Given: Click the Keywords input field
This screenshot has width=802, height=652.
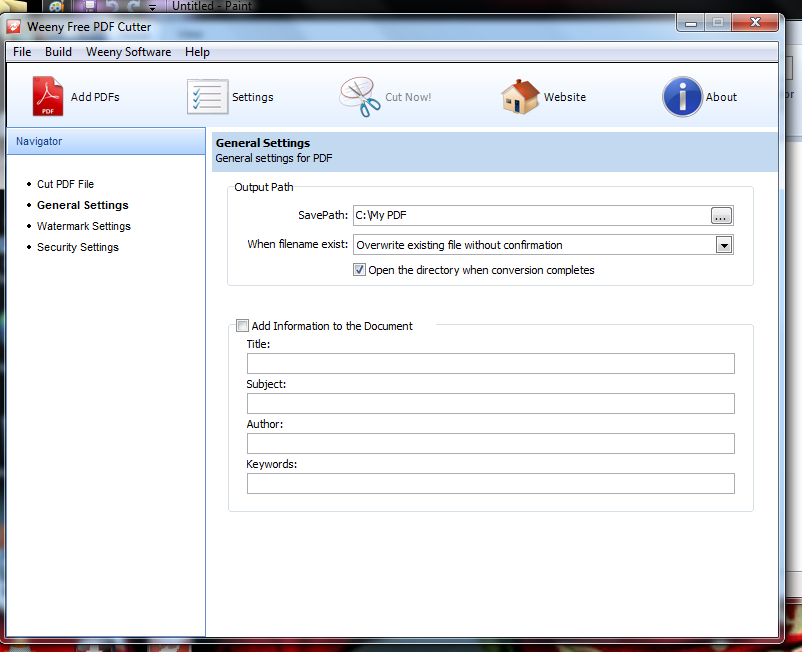Looking at the screenshot, I should (491, 483).
